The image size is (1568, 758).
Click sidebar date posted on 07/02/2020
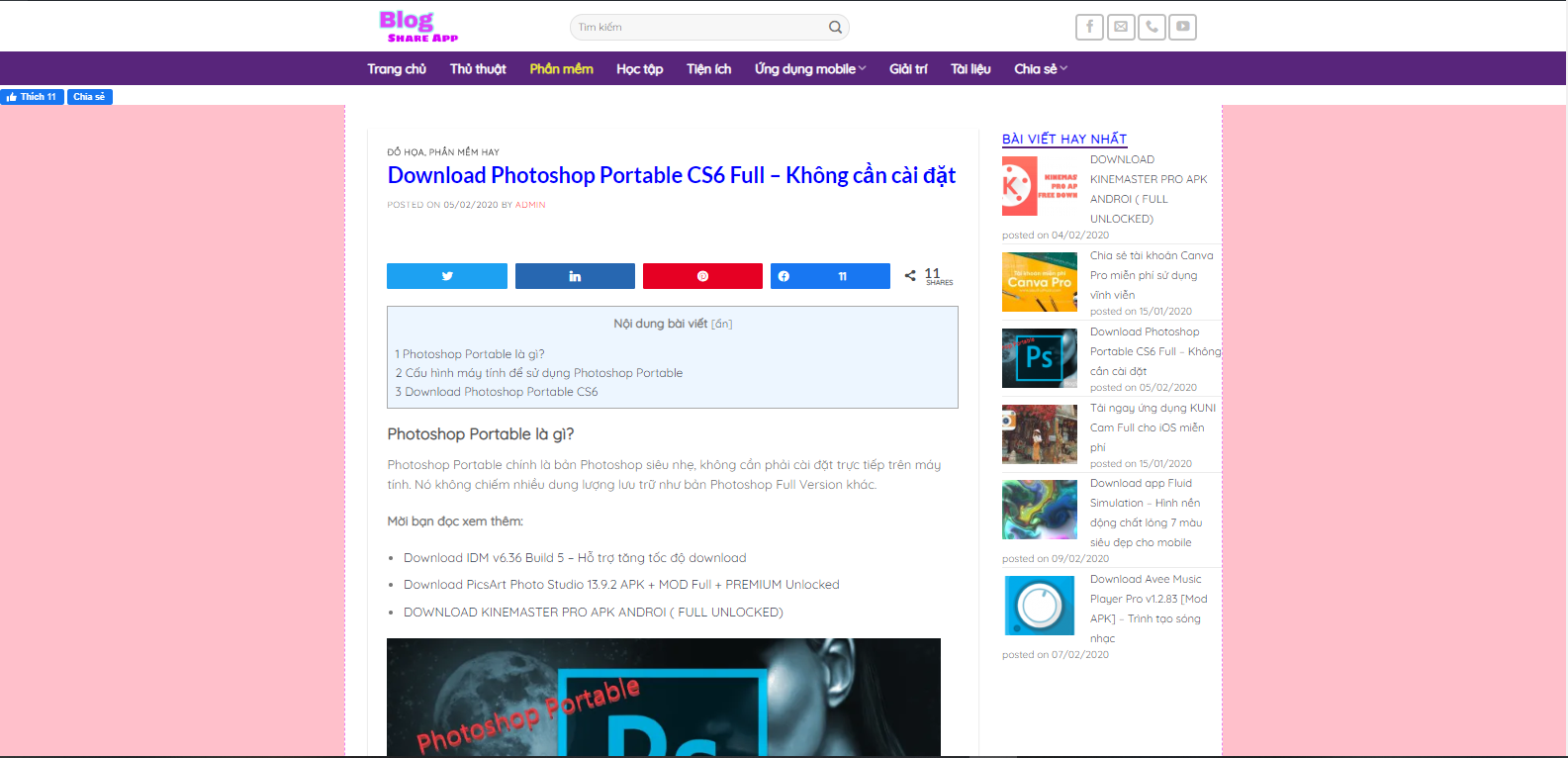coord(1056,655)
